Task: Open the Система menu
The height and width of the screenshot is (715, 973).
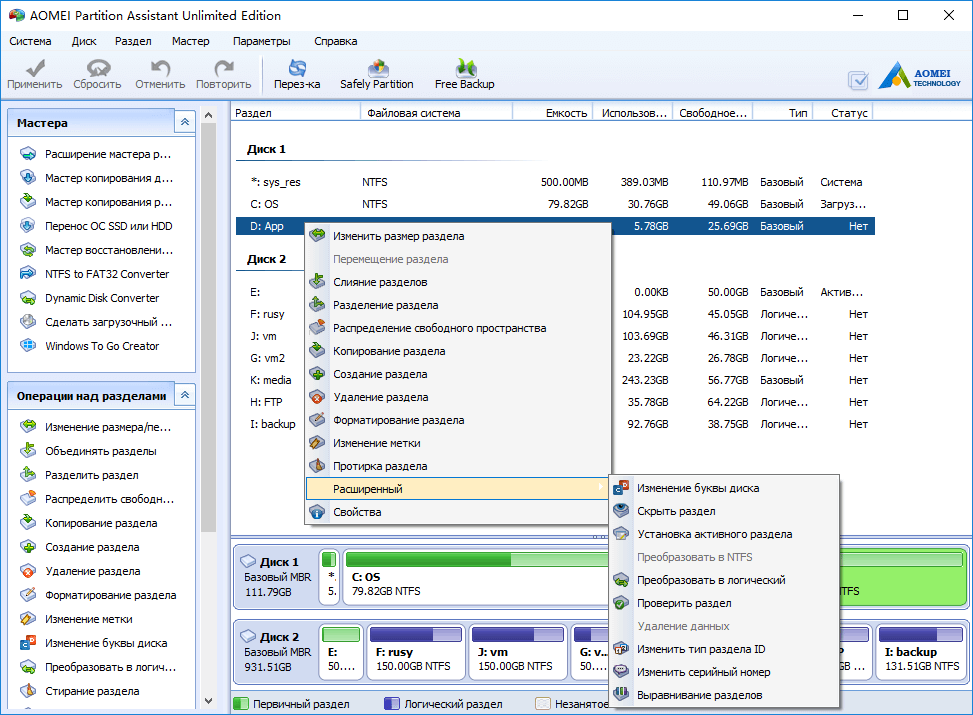Action: (30, 41)
